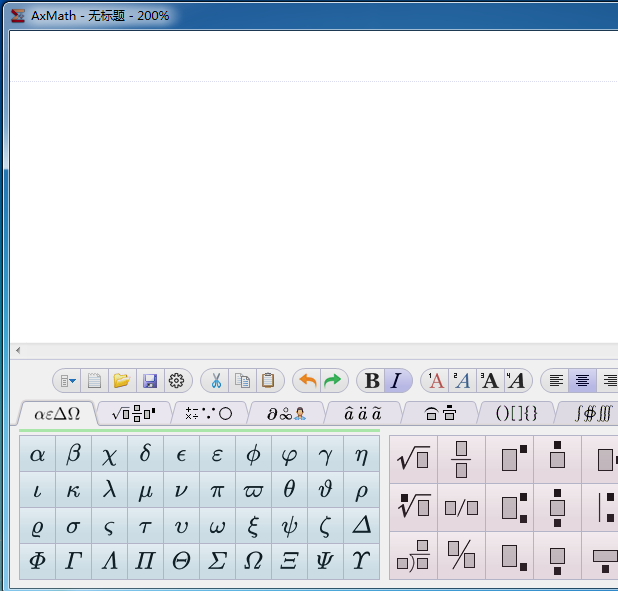The height and width of the screenshot is (591, 618).
Task: Insert Greek letter beta
Action: click(x=73, y=454)
